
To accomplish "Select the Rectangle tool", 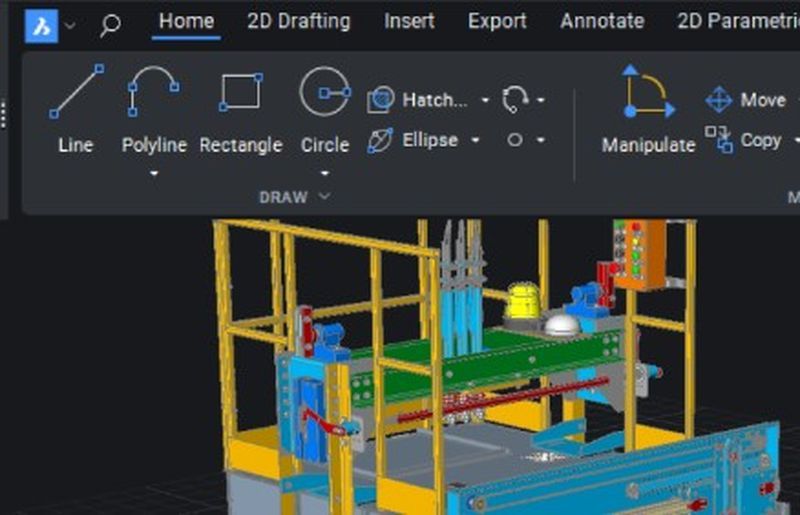I will (x=241, y=113).
